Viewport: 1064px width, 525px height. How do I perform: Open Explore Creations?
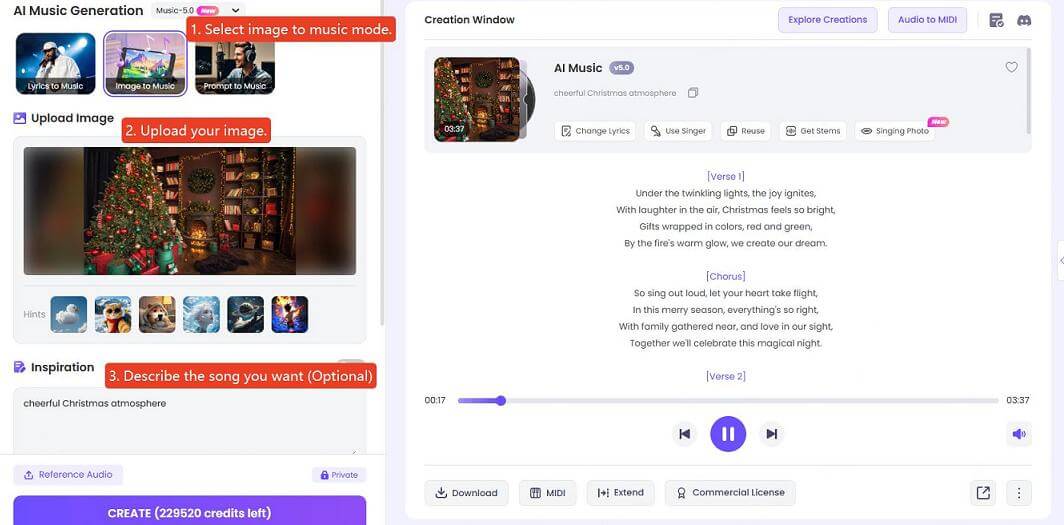(x=827, y=20)
